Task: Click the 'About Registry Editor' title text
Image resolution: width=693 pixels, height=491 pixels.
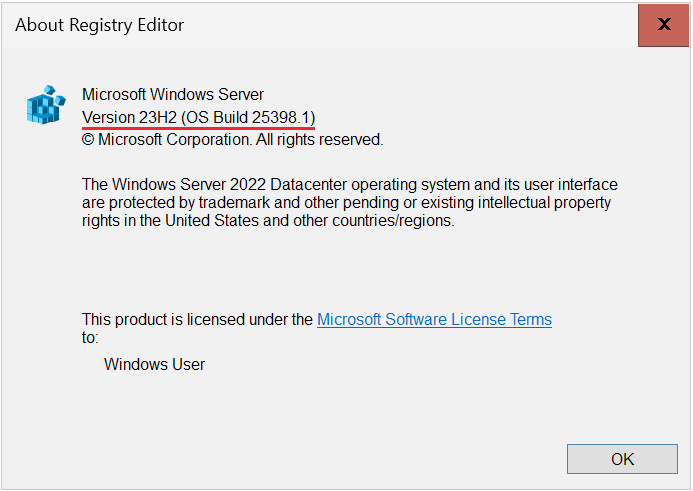Action: click(x=99, y=25)
